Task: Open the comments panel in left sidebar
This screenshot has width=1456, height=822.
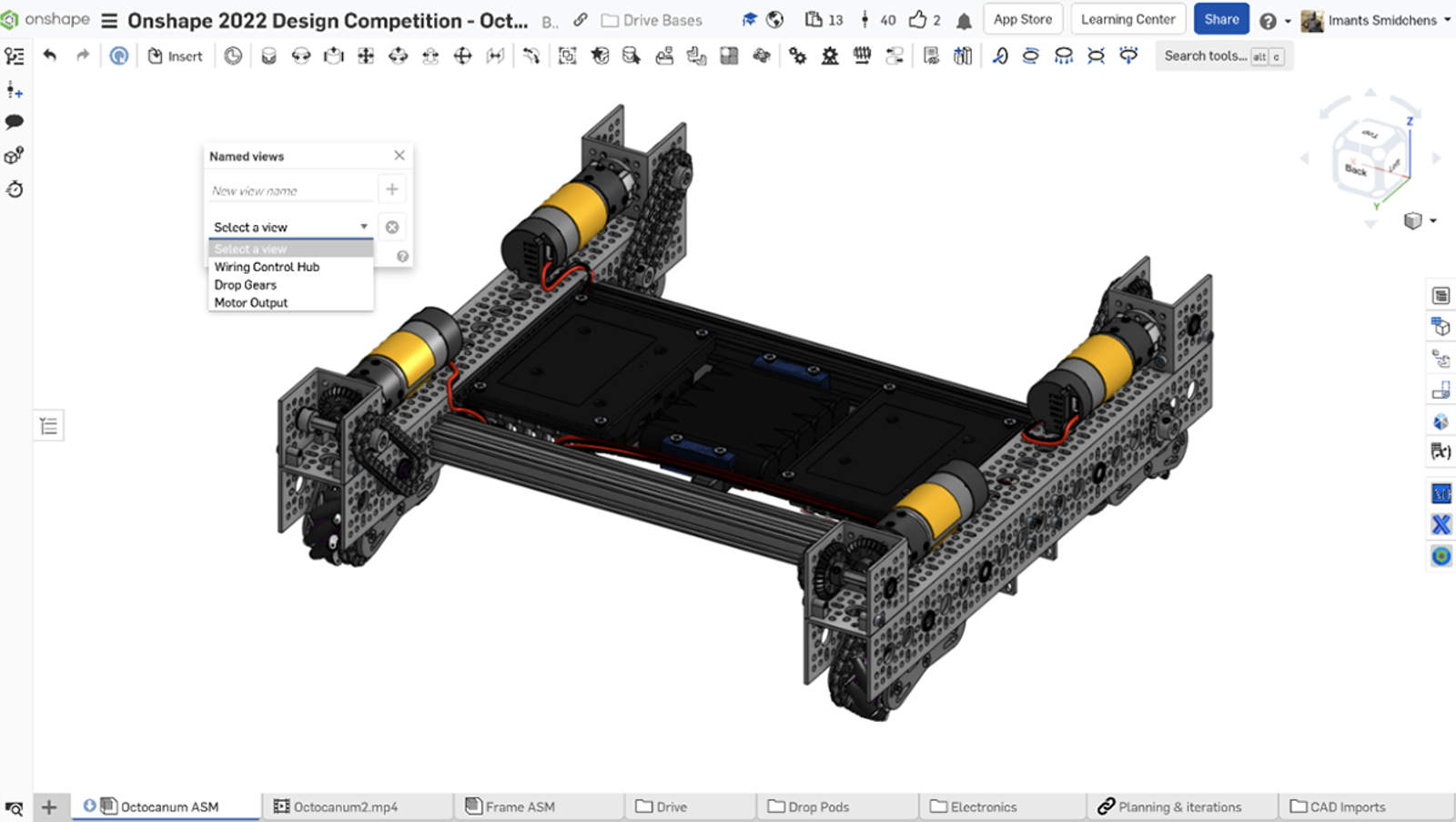Action: (x=14, y=121)
